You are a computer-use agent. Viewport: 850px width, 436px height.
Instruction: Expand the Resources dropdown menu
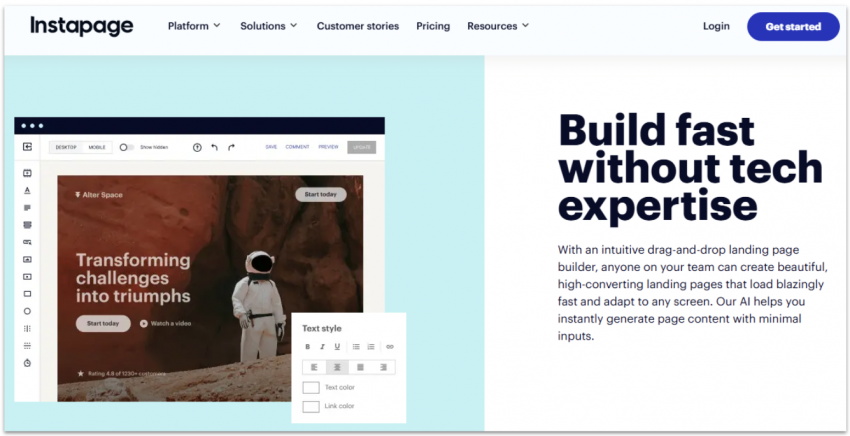(498, 26)
